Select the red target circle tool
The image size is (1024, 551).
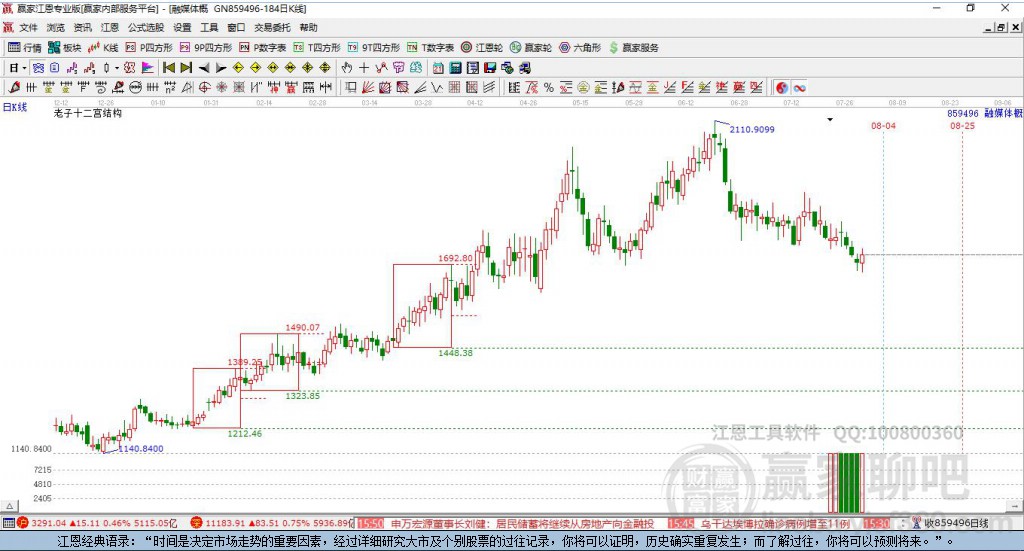[204, 87]
